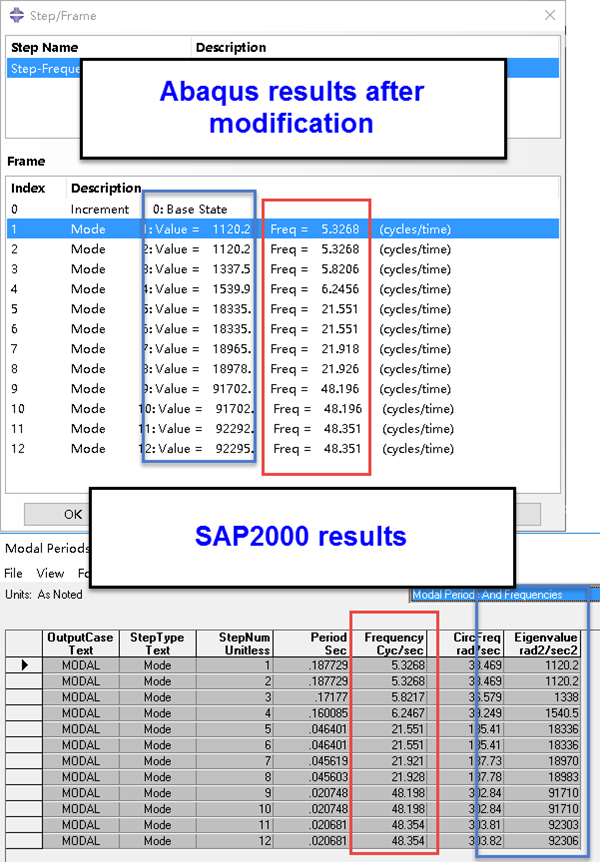Click the current row arrow selector in SAP2000 table
Viewport: 600px width, 862px height.
point(24,665)
